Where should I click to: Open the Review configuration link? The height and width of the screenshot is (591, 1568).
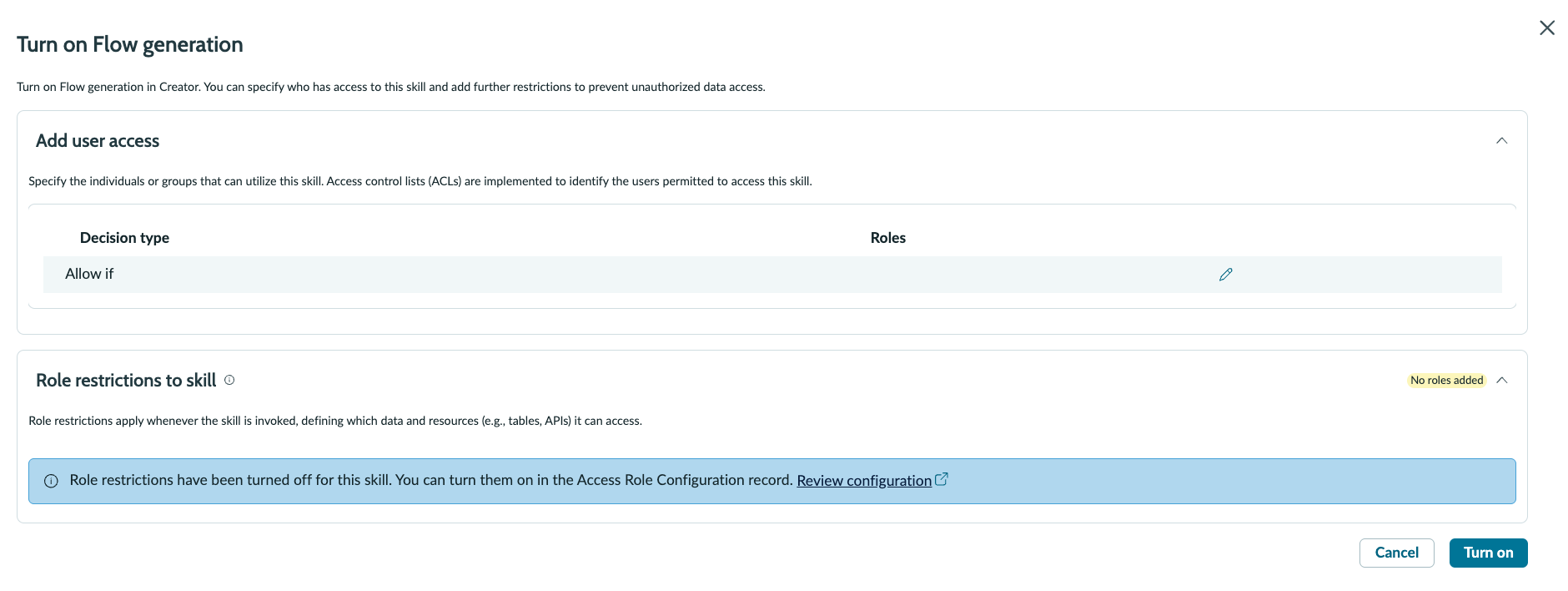(x=864, y=481)
